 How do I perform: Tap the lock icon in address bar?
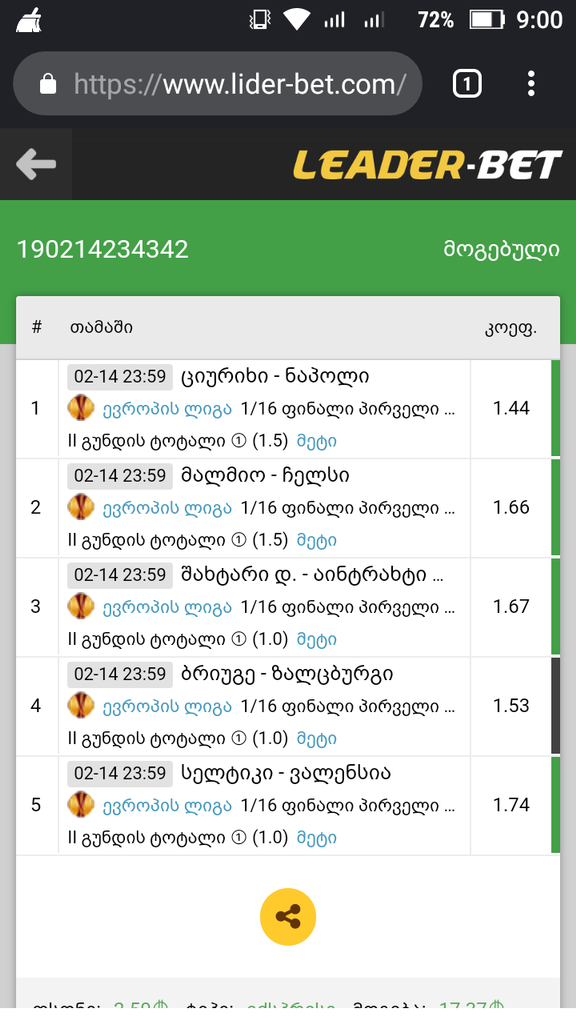pos(48,84)
